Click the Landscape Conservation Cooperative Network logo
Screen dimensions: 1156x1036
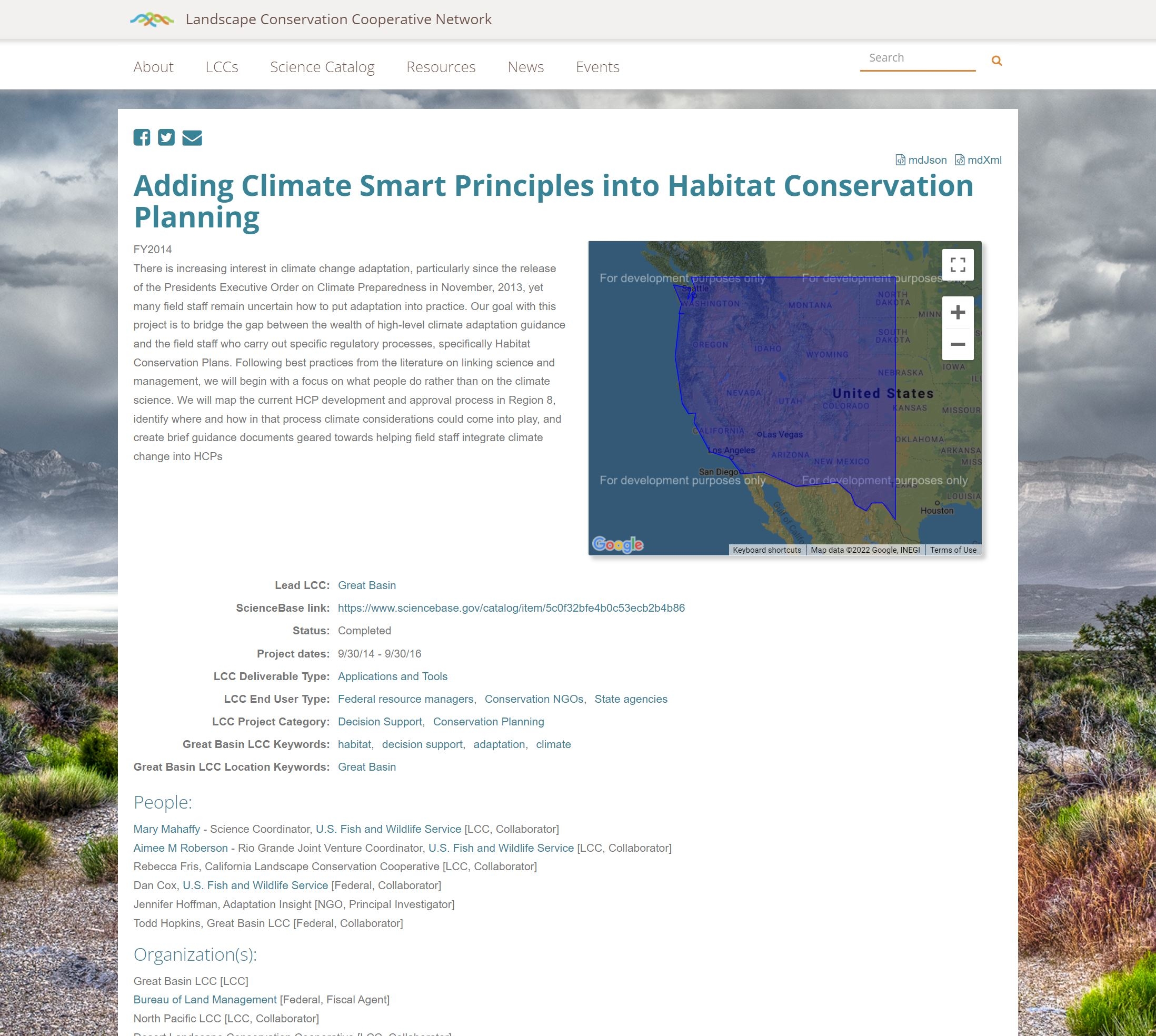click(152, 20)
